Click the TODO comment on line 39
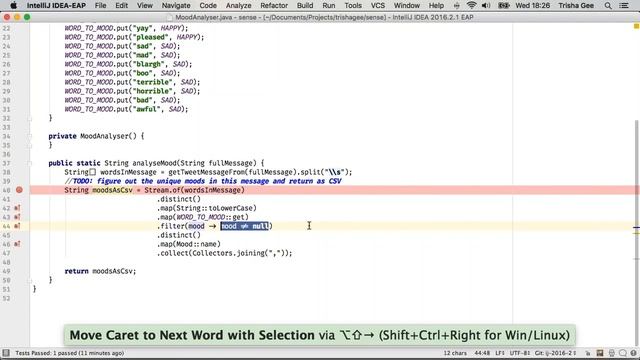 coord(203,181)
